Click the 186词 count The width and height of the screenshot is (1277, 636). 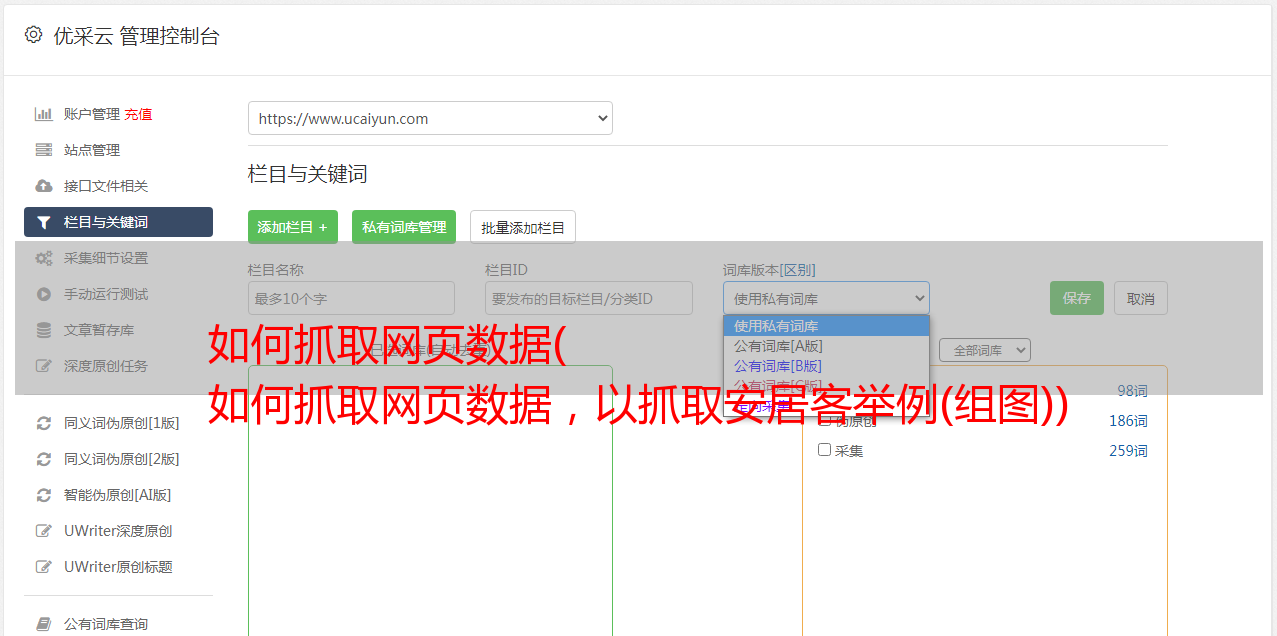point(1128,421)
